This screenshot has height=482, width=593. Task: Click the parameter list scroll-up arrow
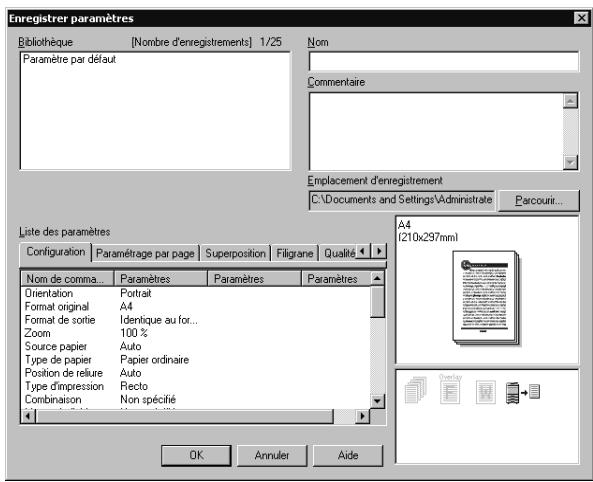tap(377, 279)
